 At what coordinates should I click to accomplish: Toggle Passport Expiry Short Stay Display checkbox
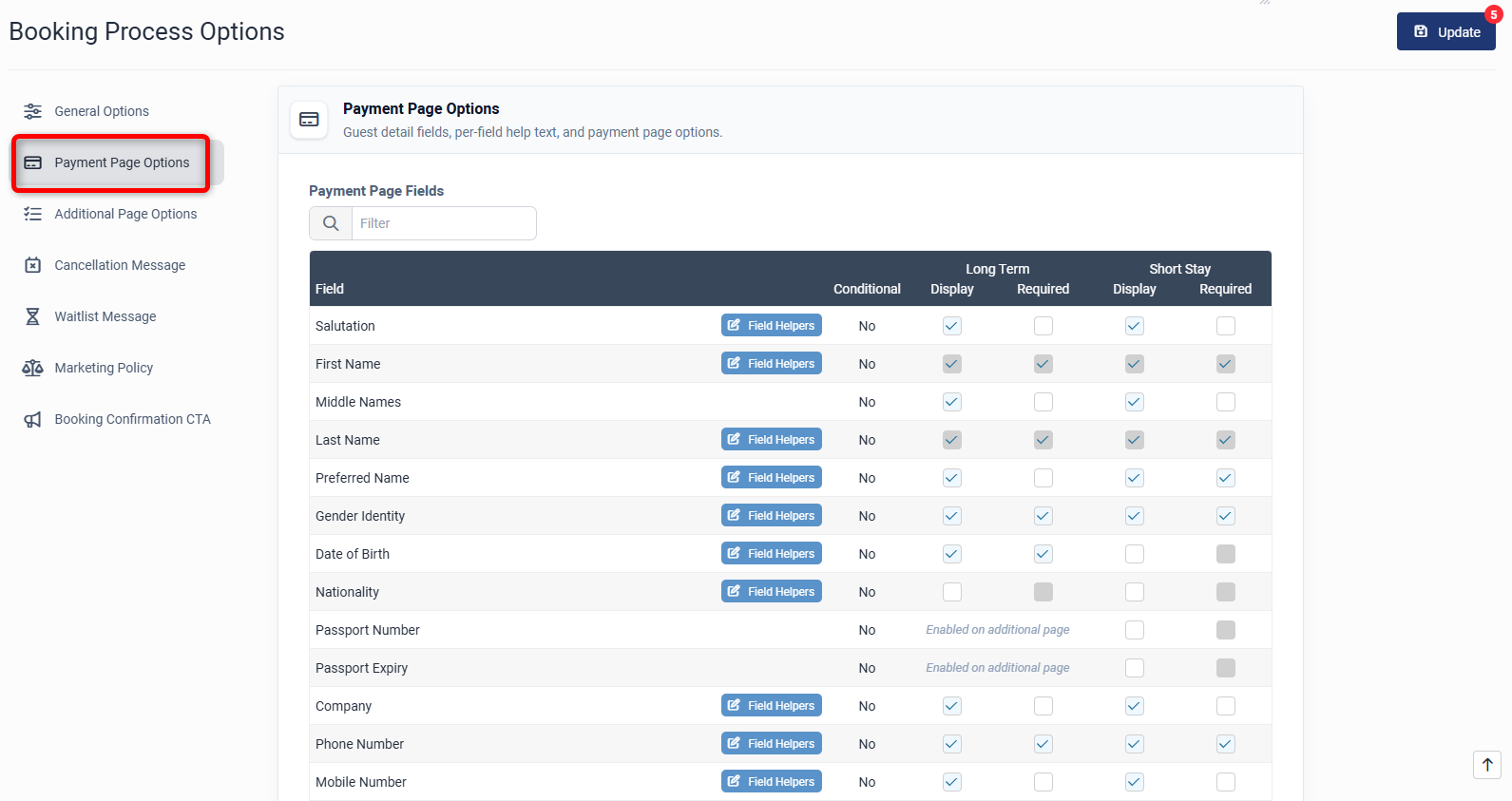coord(1135,668)
